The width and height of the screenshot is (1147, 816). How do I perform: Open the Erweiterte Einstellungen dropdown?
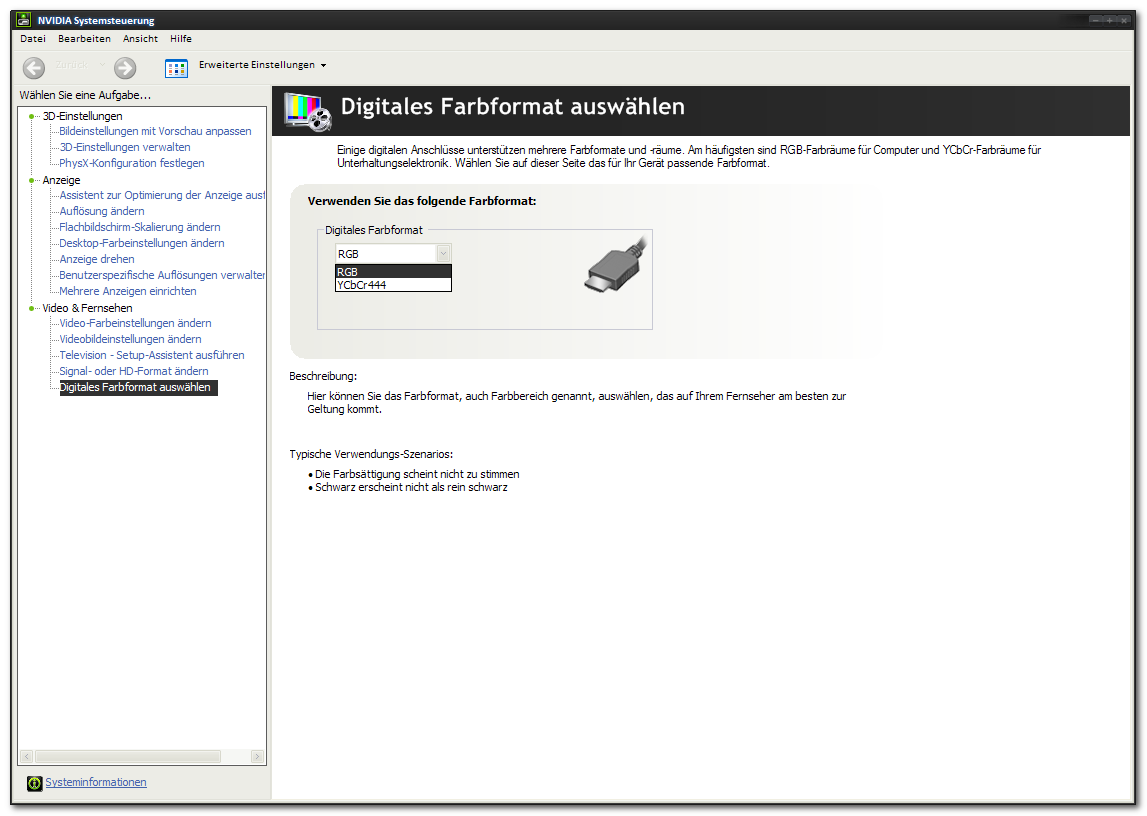(263, 65)
